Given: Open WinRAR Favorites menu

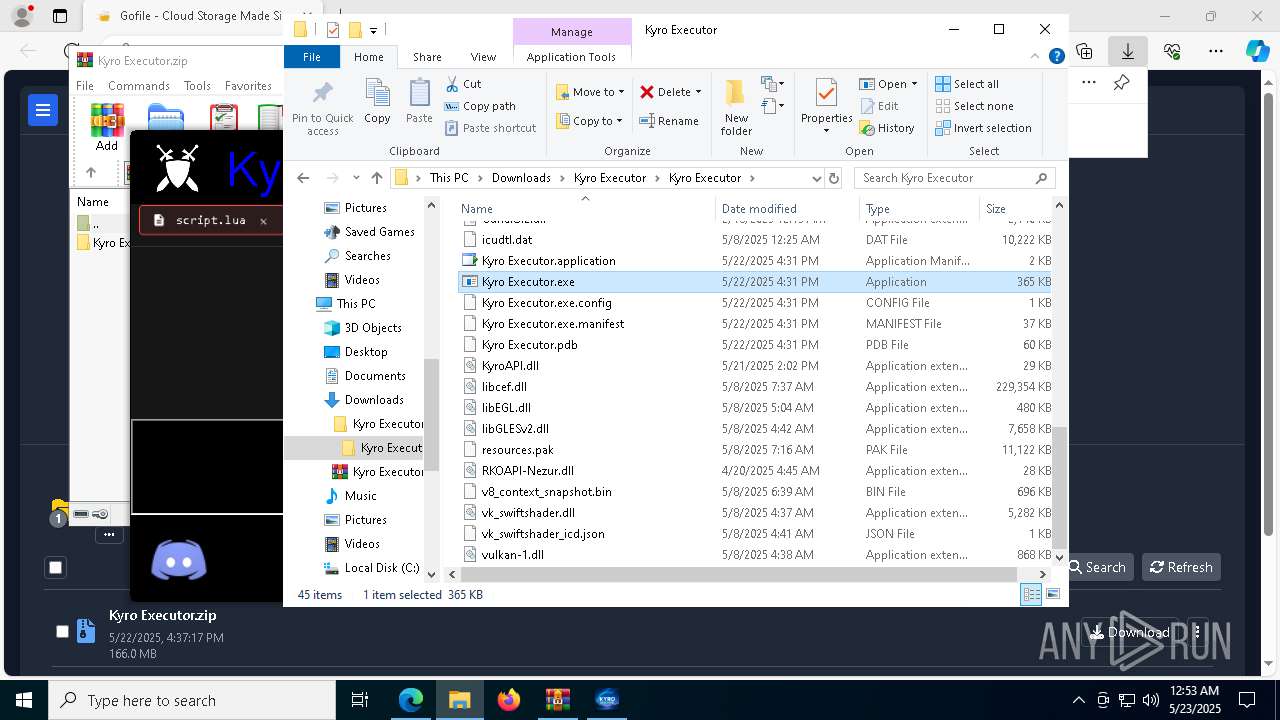Looking at the screenshot, I should [248, 86].
